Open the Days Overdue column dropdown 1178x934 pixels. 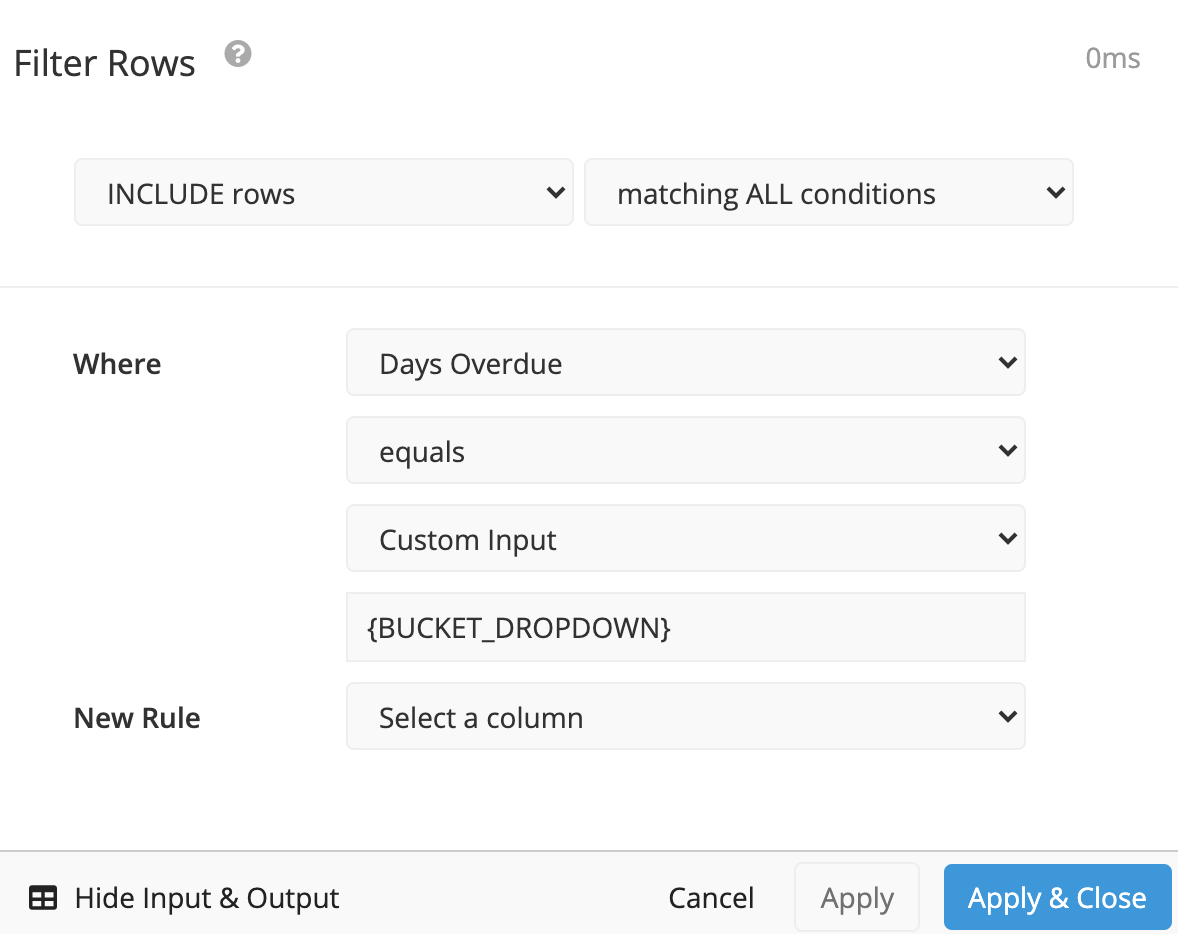tap(686, 362)
